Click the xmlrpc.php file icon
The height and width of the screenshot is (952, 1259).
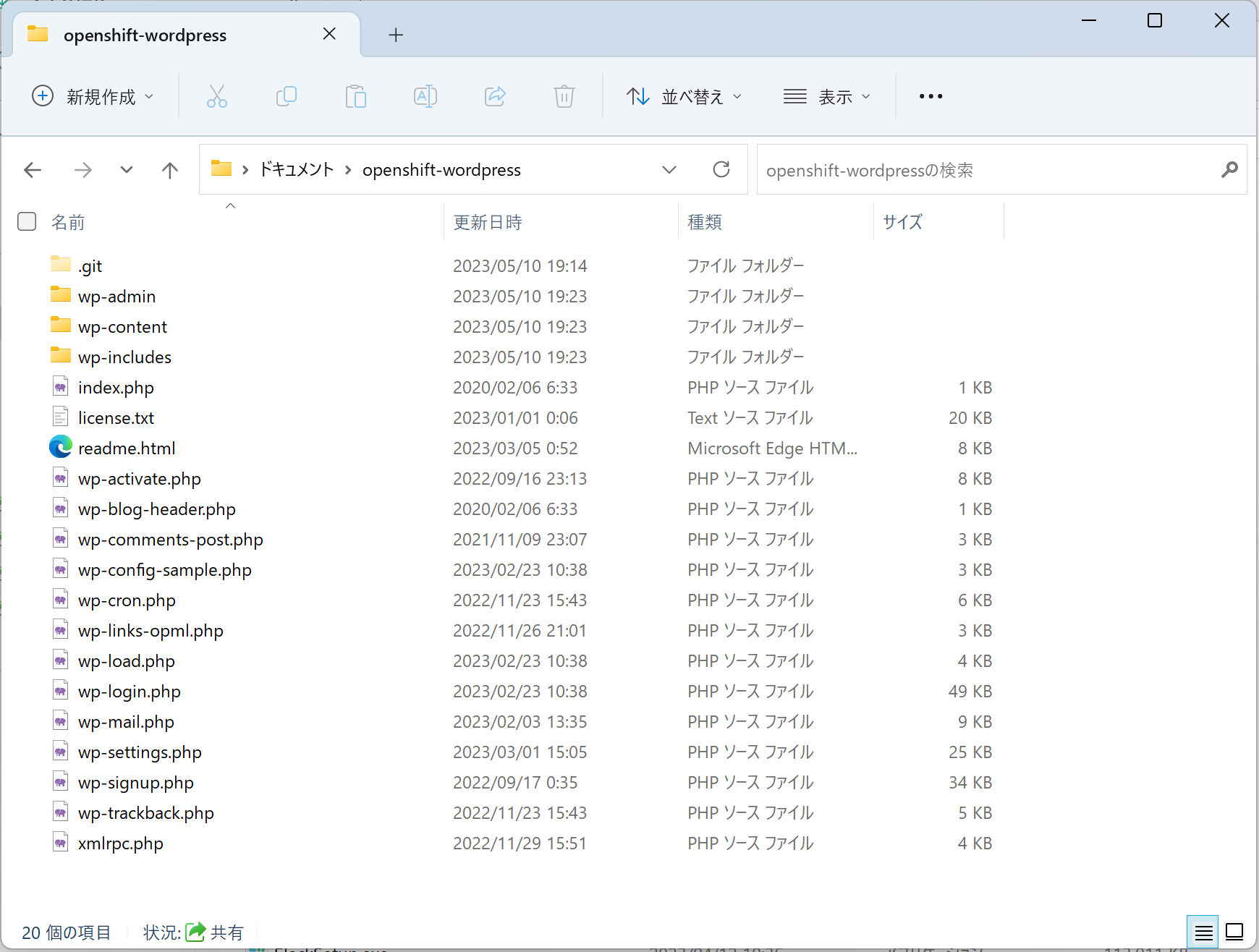[x=61, y=843]
